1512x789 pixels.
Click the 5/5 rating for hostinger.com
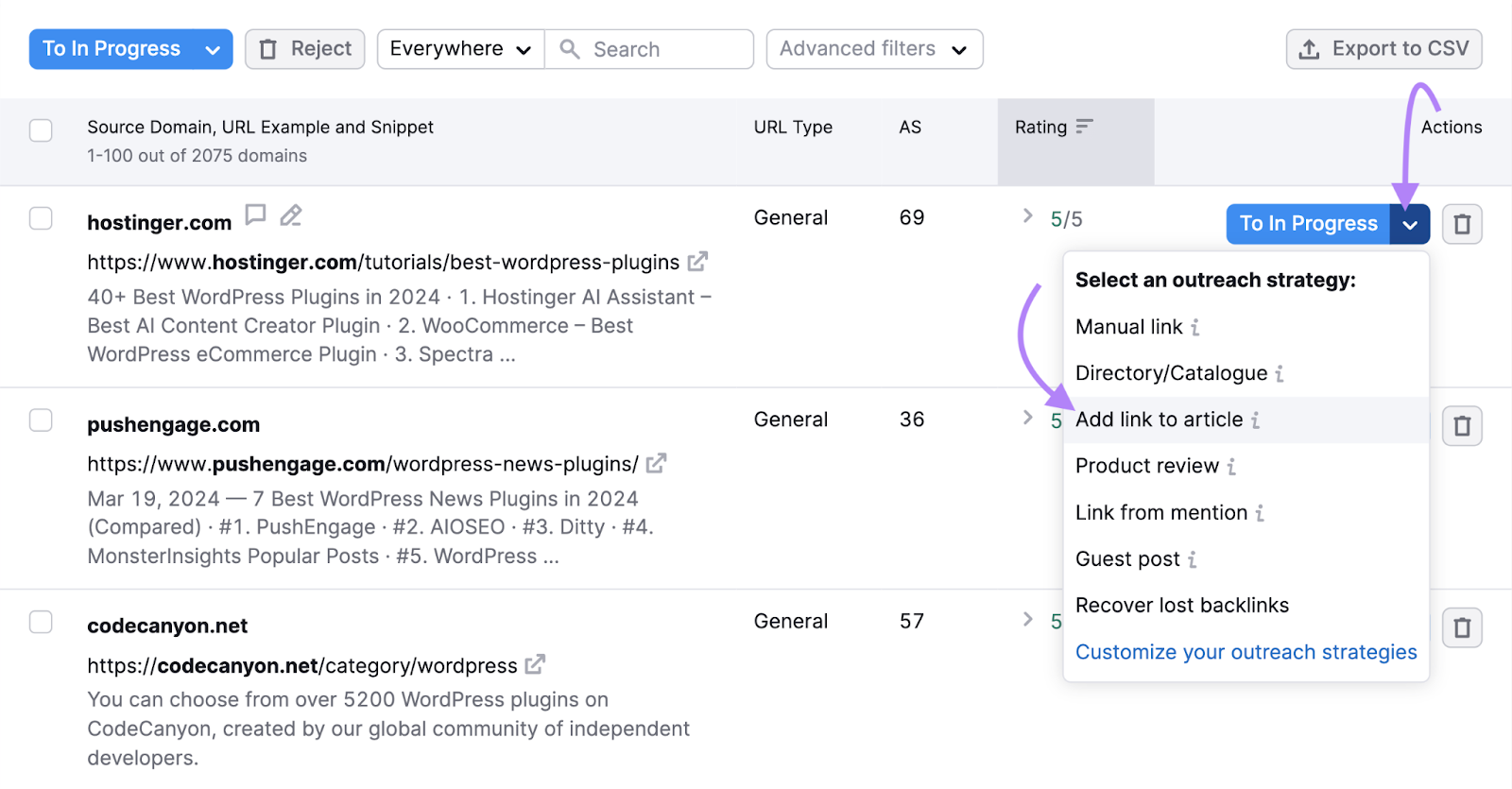pyautogui.click(x=1066, y=219)
